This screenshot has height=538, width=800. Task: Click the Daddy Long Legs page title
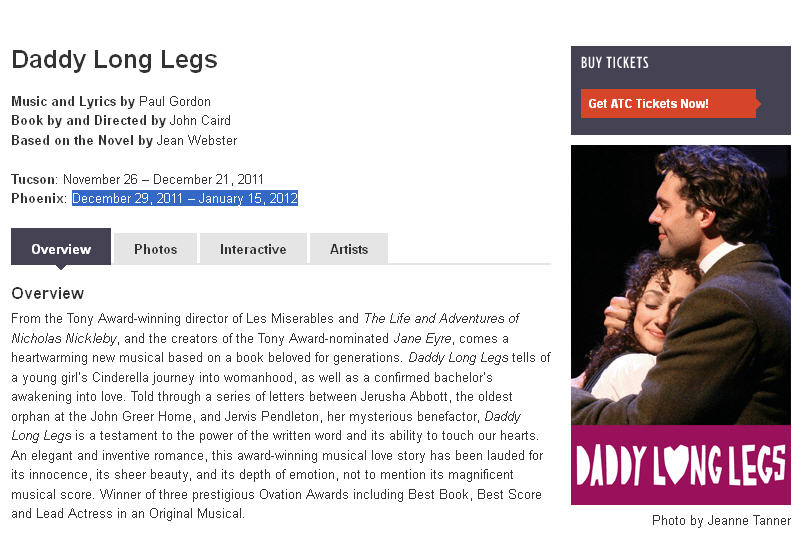[x=114, y=60]
